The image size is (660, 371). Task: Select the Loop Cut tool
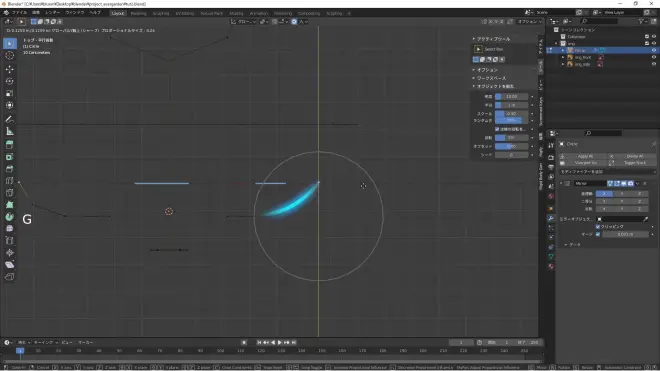(x=10, y=181)
